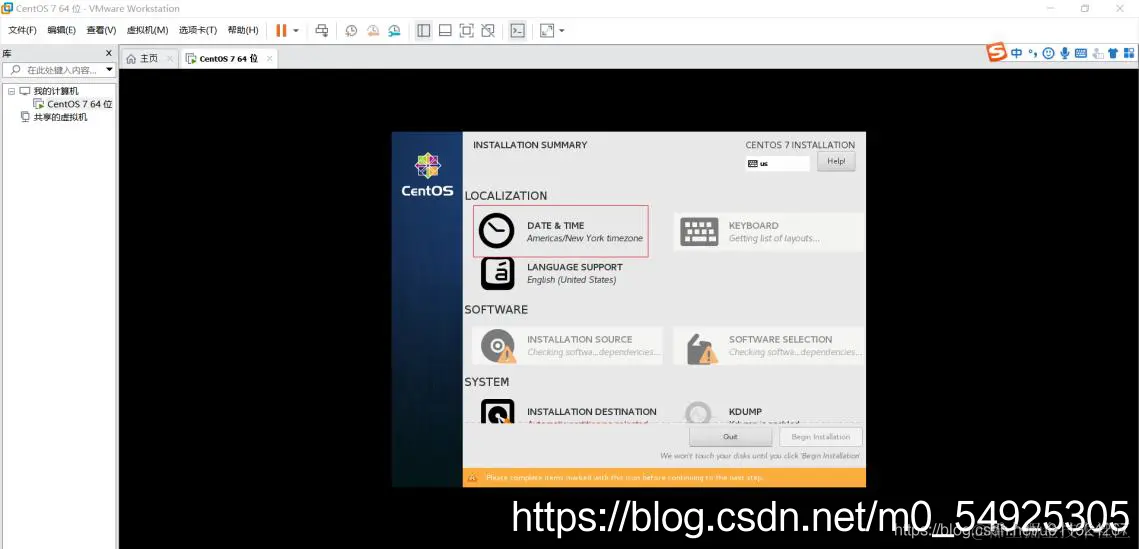Open the 编辑(E) menu

coord(61,30)
